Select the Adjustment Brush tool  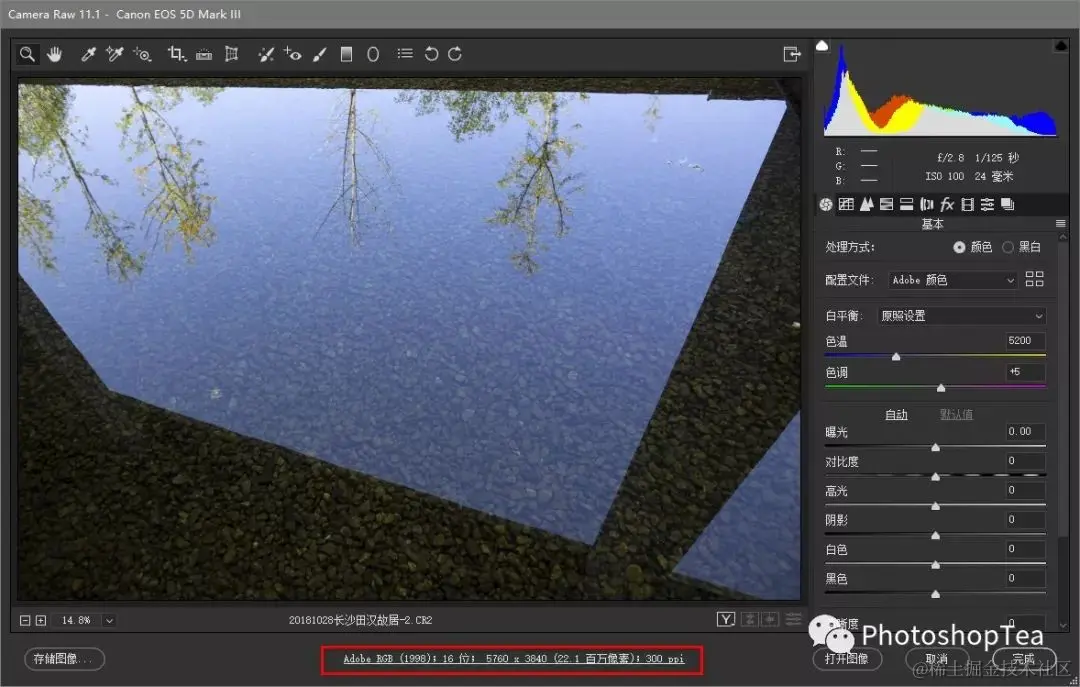[320, 54]
